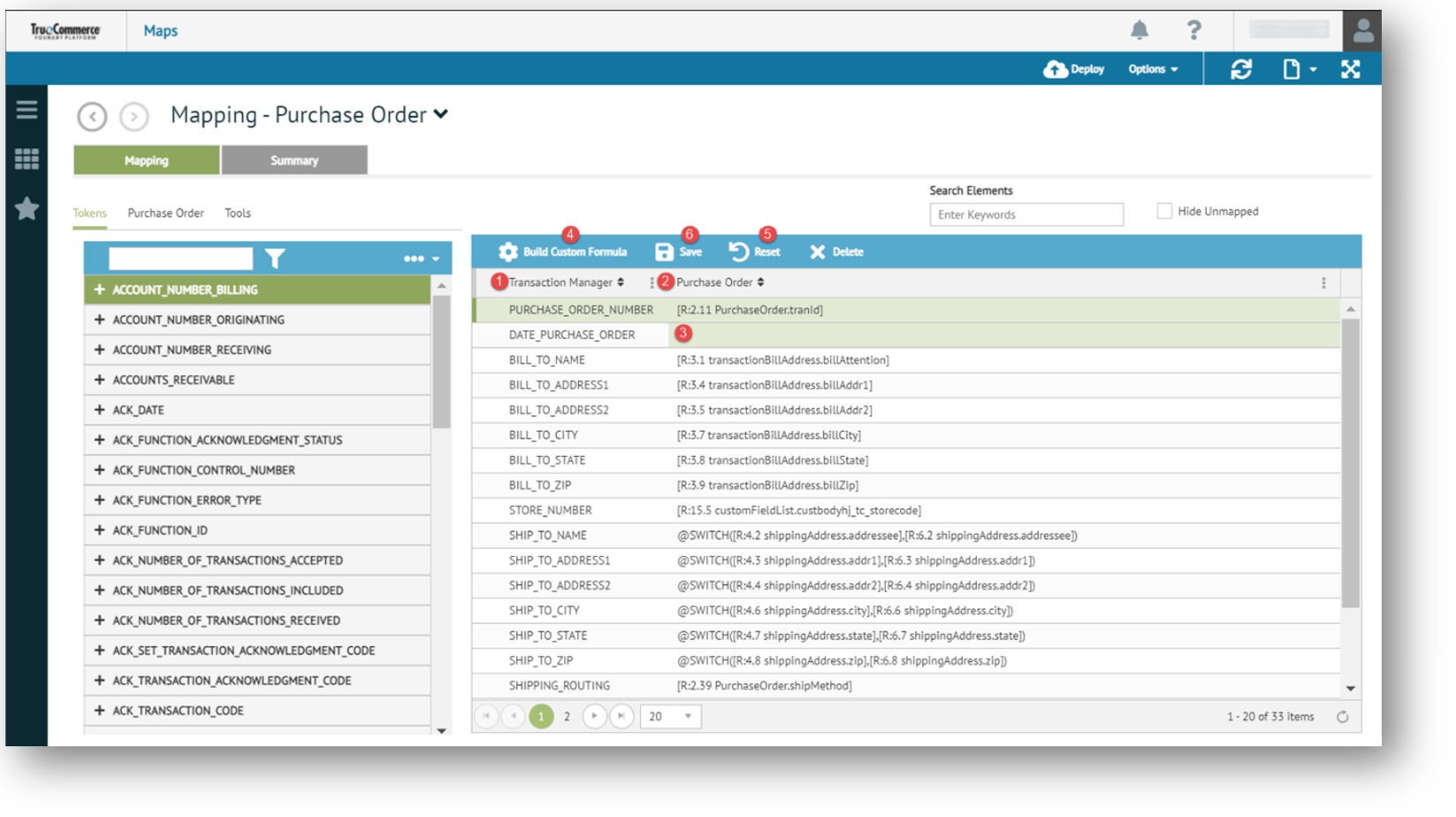Open help via question mark icon

1193,30
